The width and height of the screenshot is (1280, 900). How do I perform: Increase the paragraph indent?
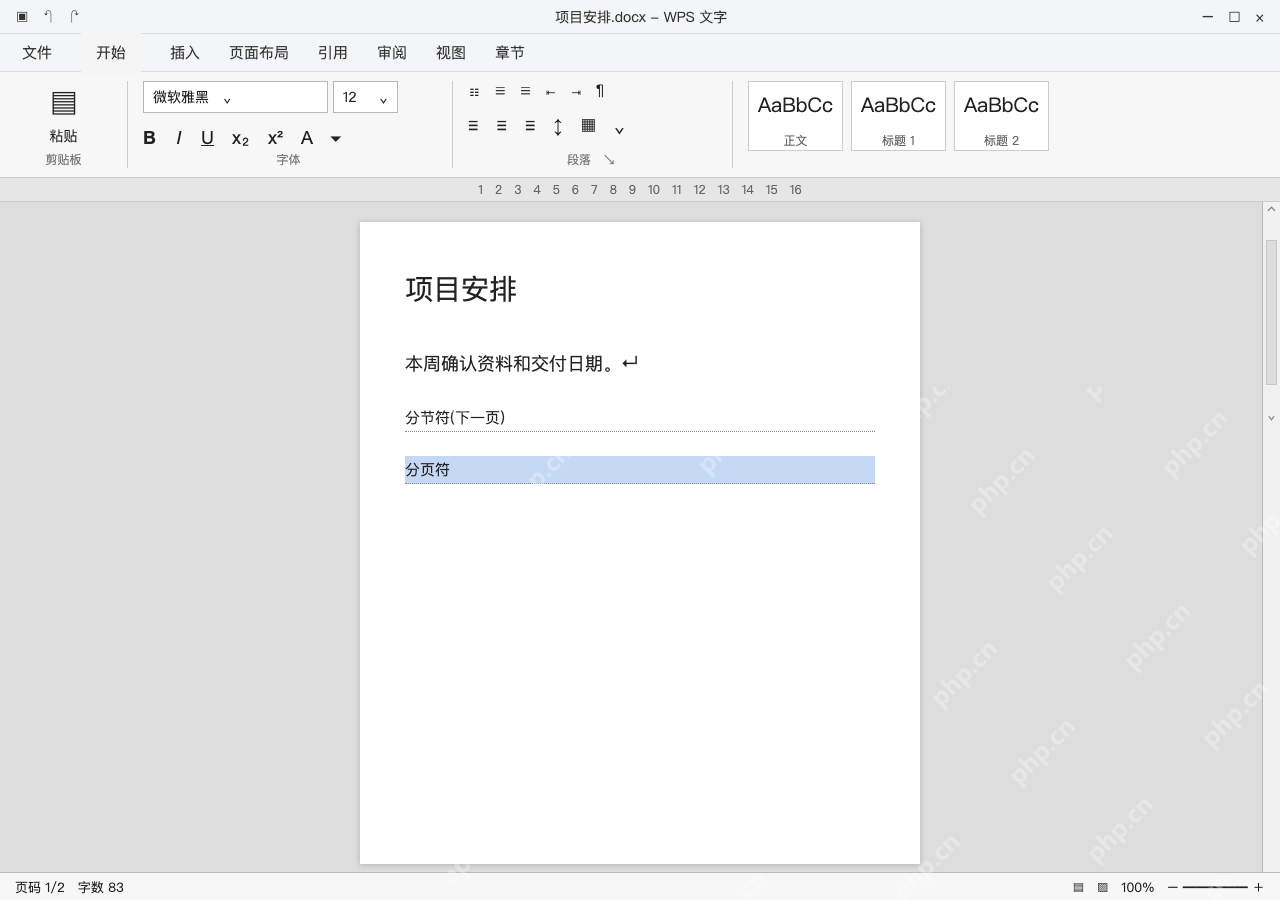point(576,92)
